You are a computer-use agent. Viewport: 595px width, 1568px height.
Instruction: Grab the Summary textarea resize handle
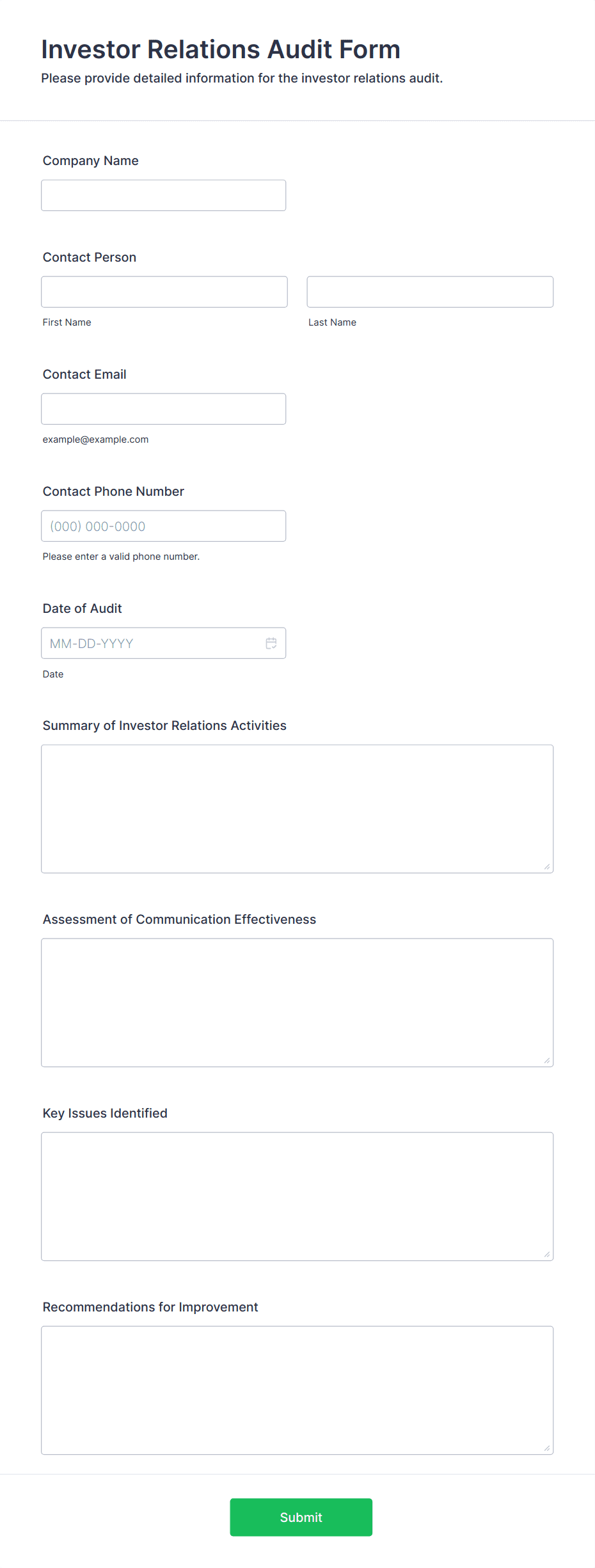tap(547, 867)
